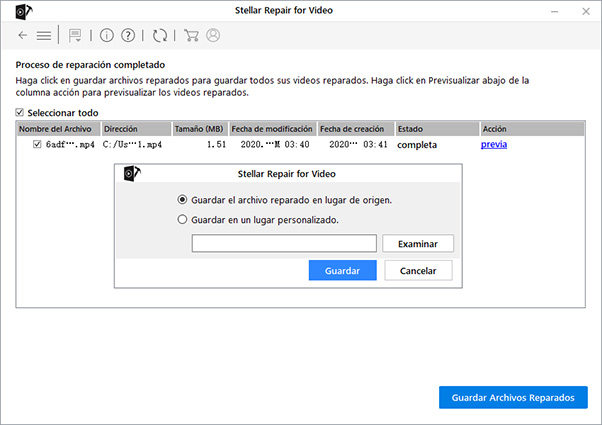Open the hamburger menu icon

pos(44,35)
